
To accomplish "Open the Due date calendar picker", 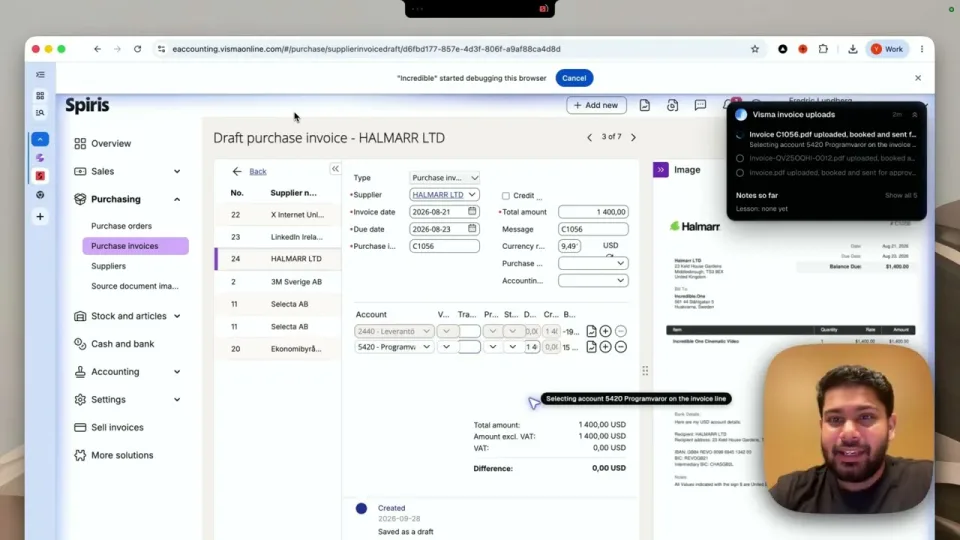I will coord(472,228).
